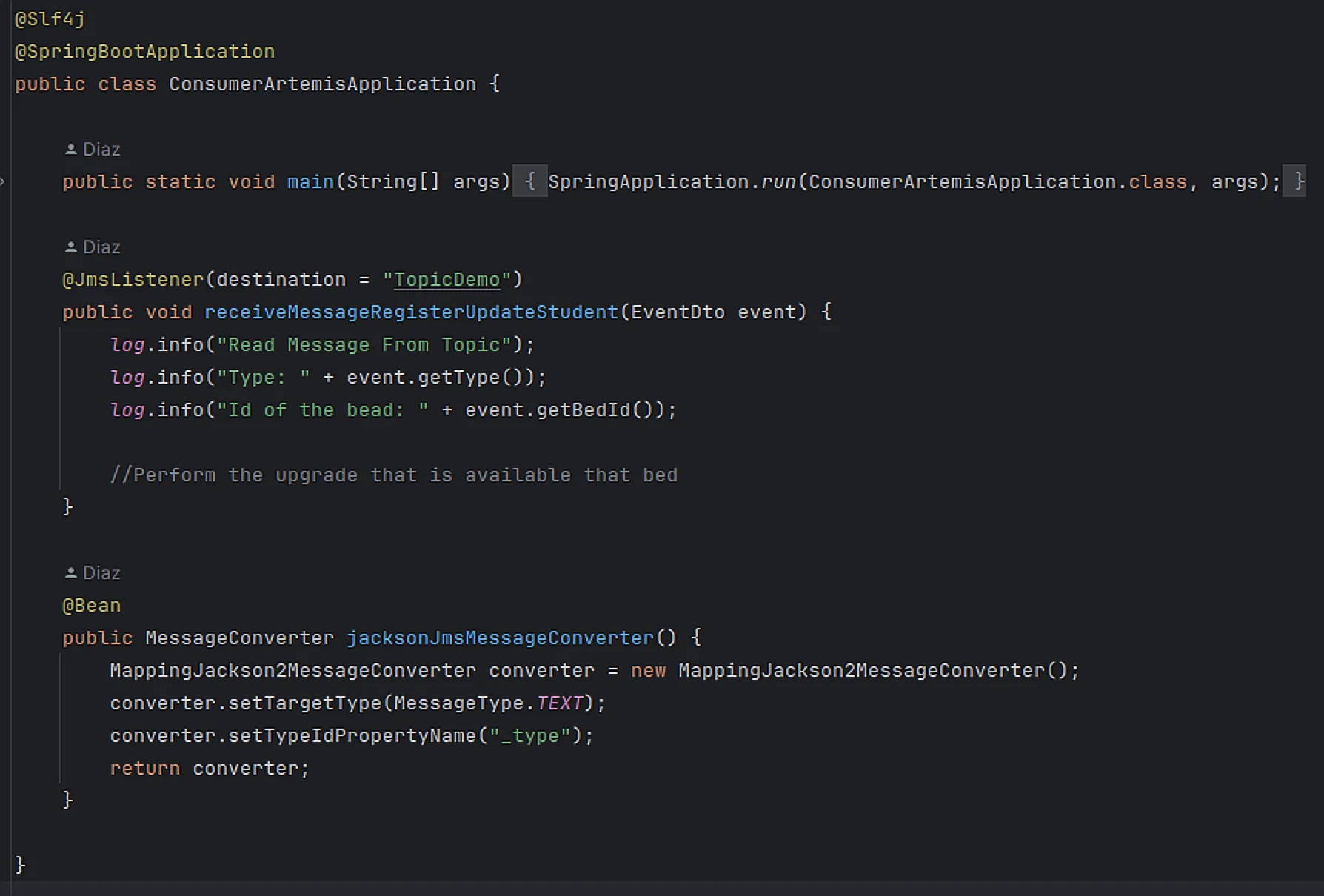Click the Diaz author icon above main method
The width and height of the screenshot is (1324, 896).
coord(71,150)
